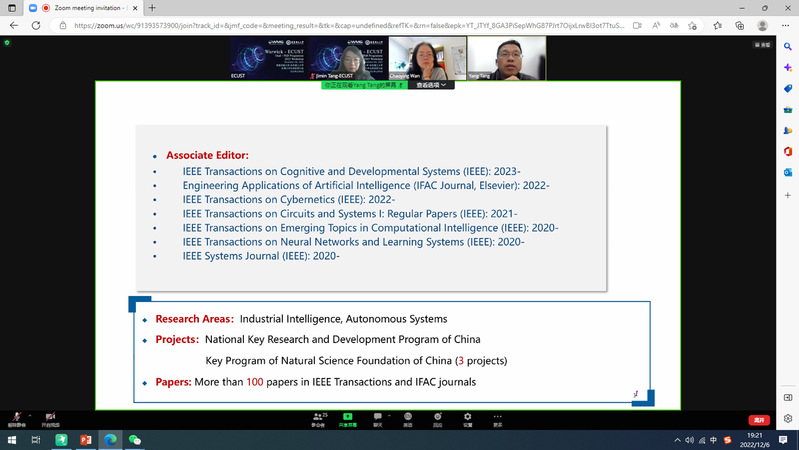Open volume control in system tray

coord(689,440)
